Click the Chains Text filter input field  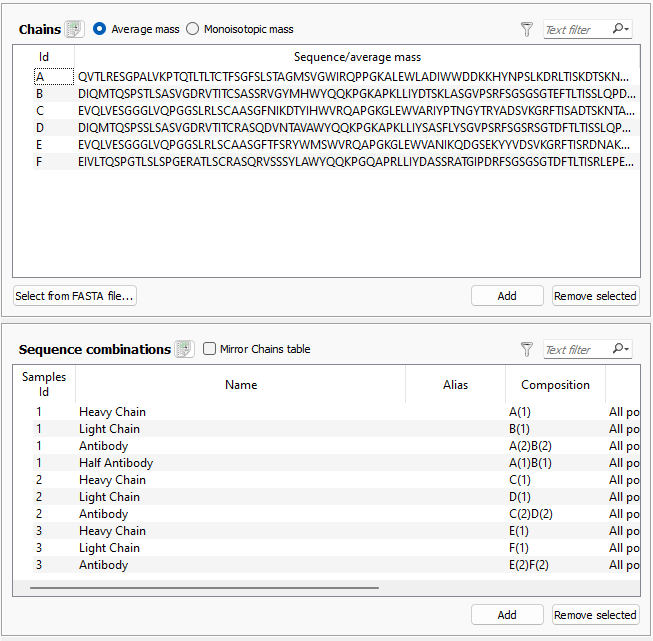click(575, 30)
